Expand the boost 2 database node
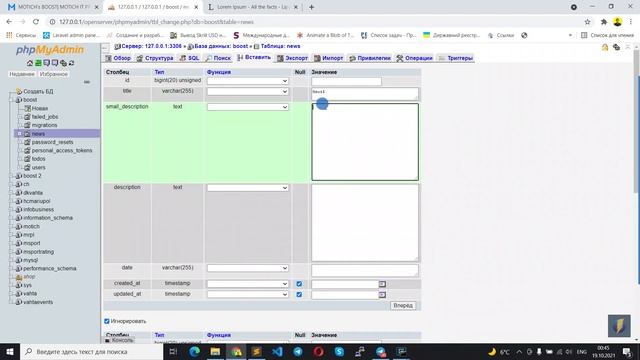 pyautogui.click(x=12, y=176)
